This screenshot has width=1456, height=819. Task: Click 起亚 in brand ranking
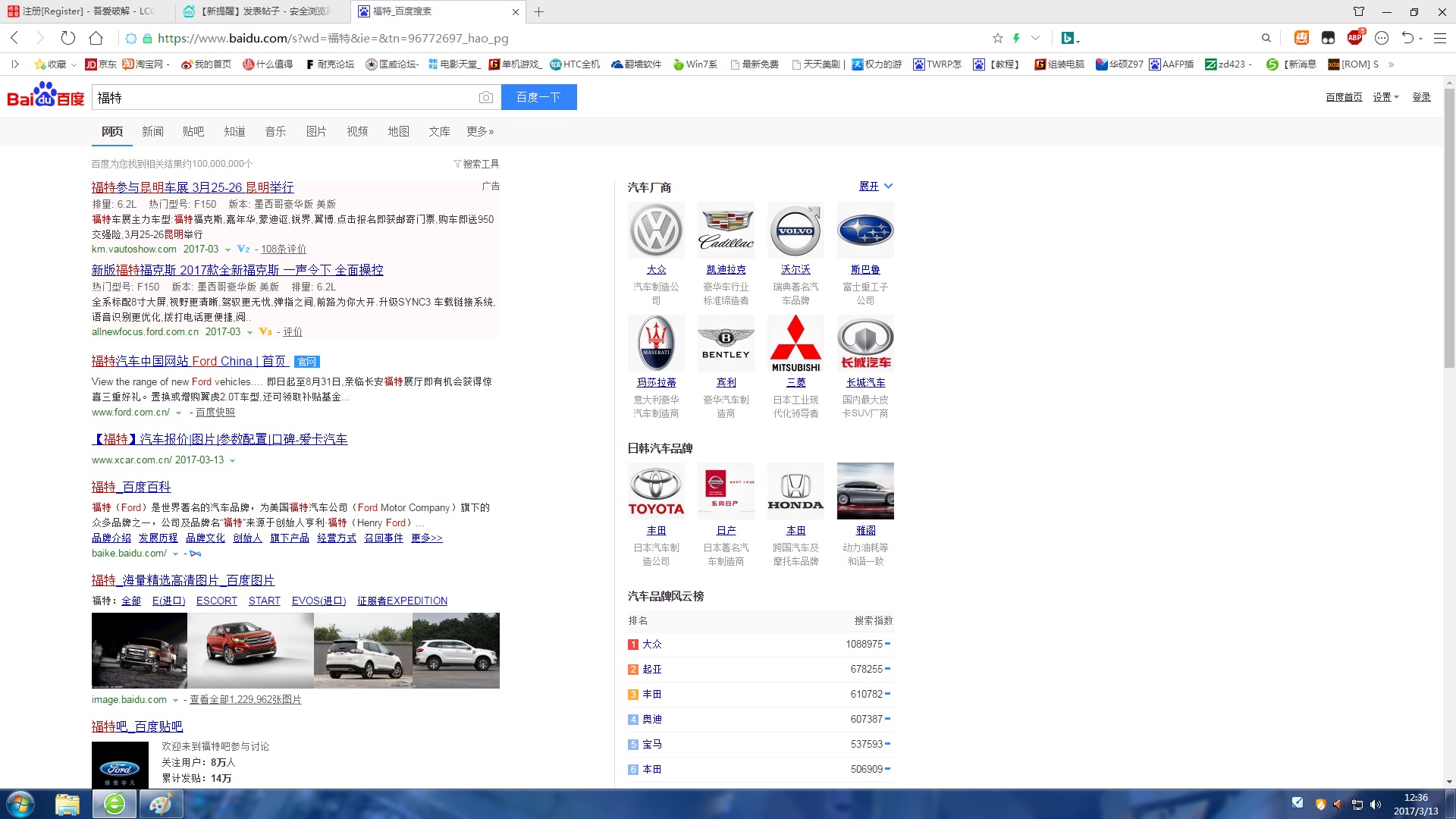pyautogui.click(x=652, y=669)
